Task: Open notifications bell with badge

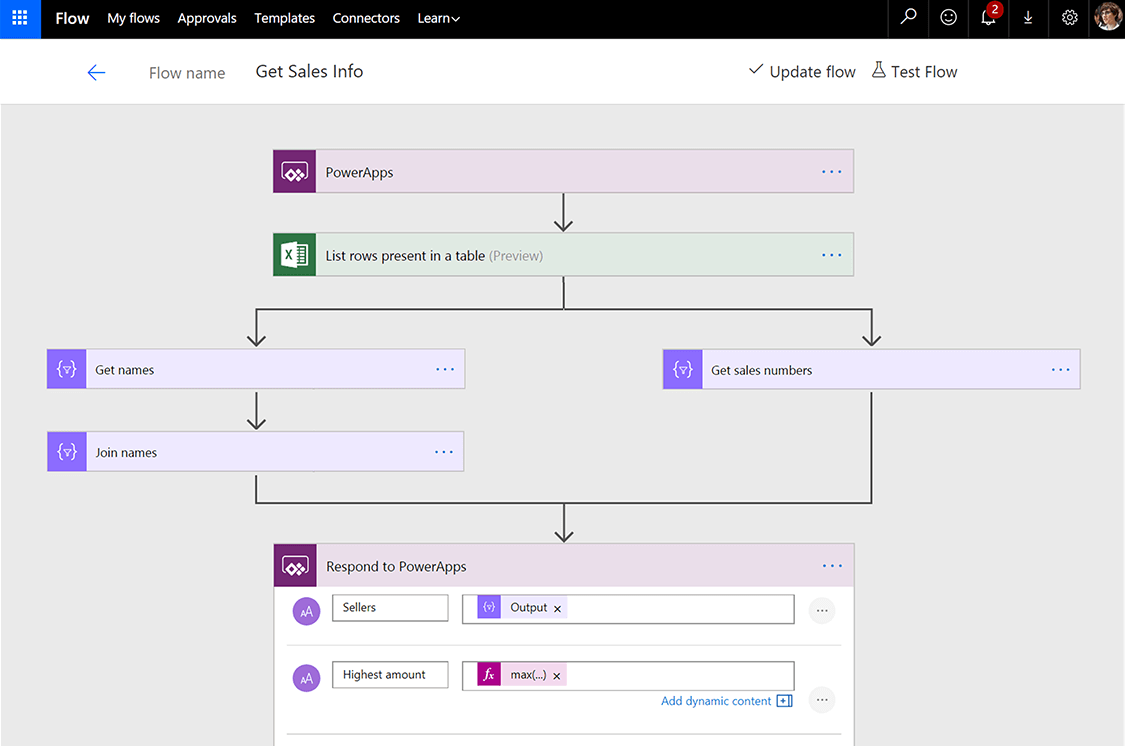Action: (989, 17)
